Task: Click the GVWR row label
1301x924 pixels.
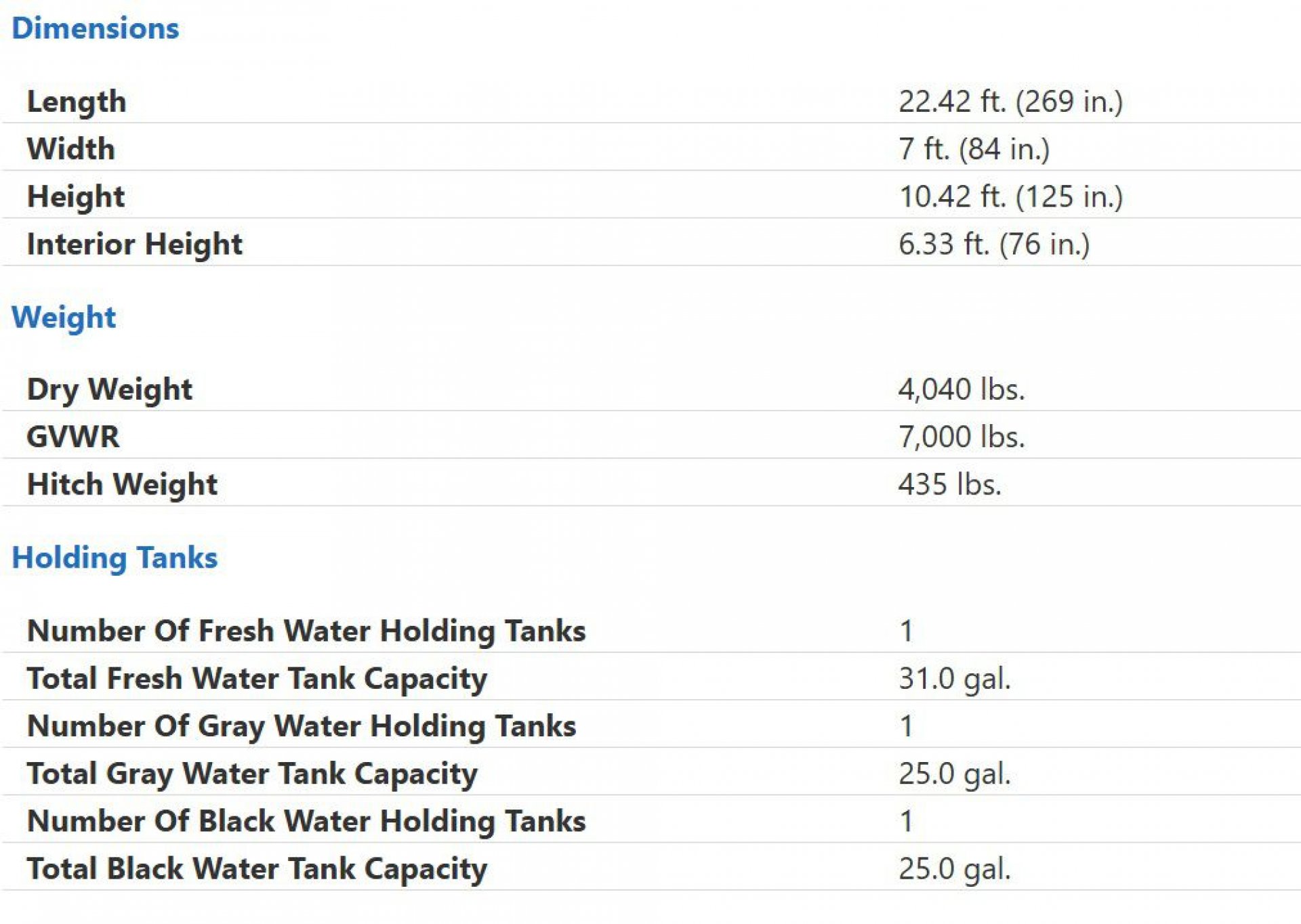Action: pyautogui.click(x=73, y=437)
